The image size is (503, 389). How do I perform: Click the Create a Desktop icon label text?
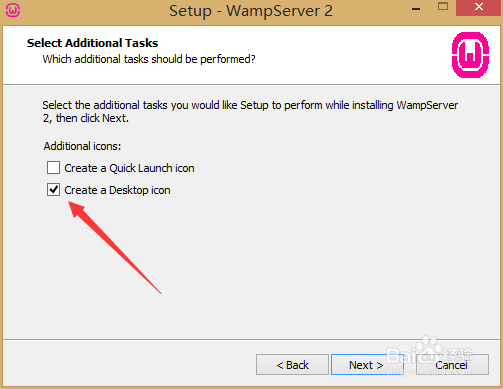117,190
